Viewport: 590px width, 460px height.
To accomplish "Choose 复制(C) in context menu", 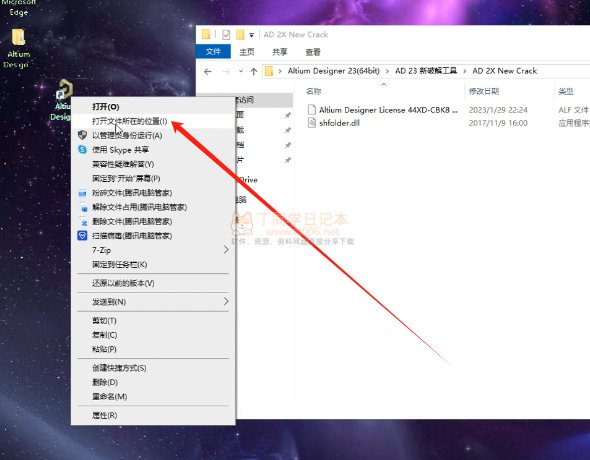I will (154, 335).
